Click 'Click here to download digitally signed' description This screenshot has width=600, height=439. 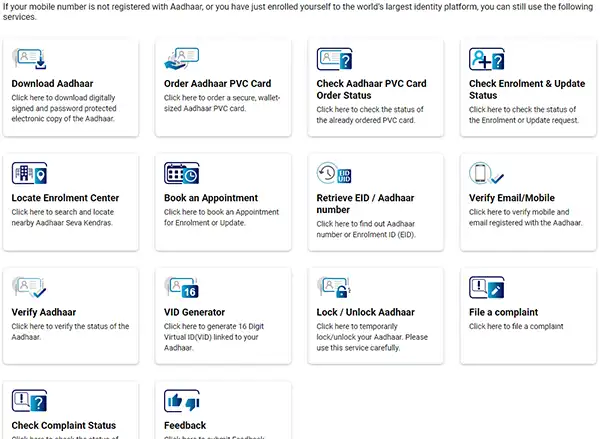point(64,108)
